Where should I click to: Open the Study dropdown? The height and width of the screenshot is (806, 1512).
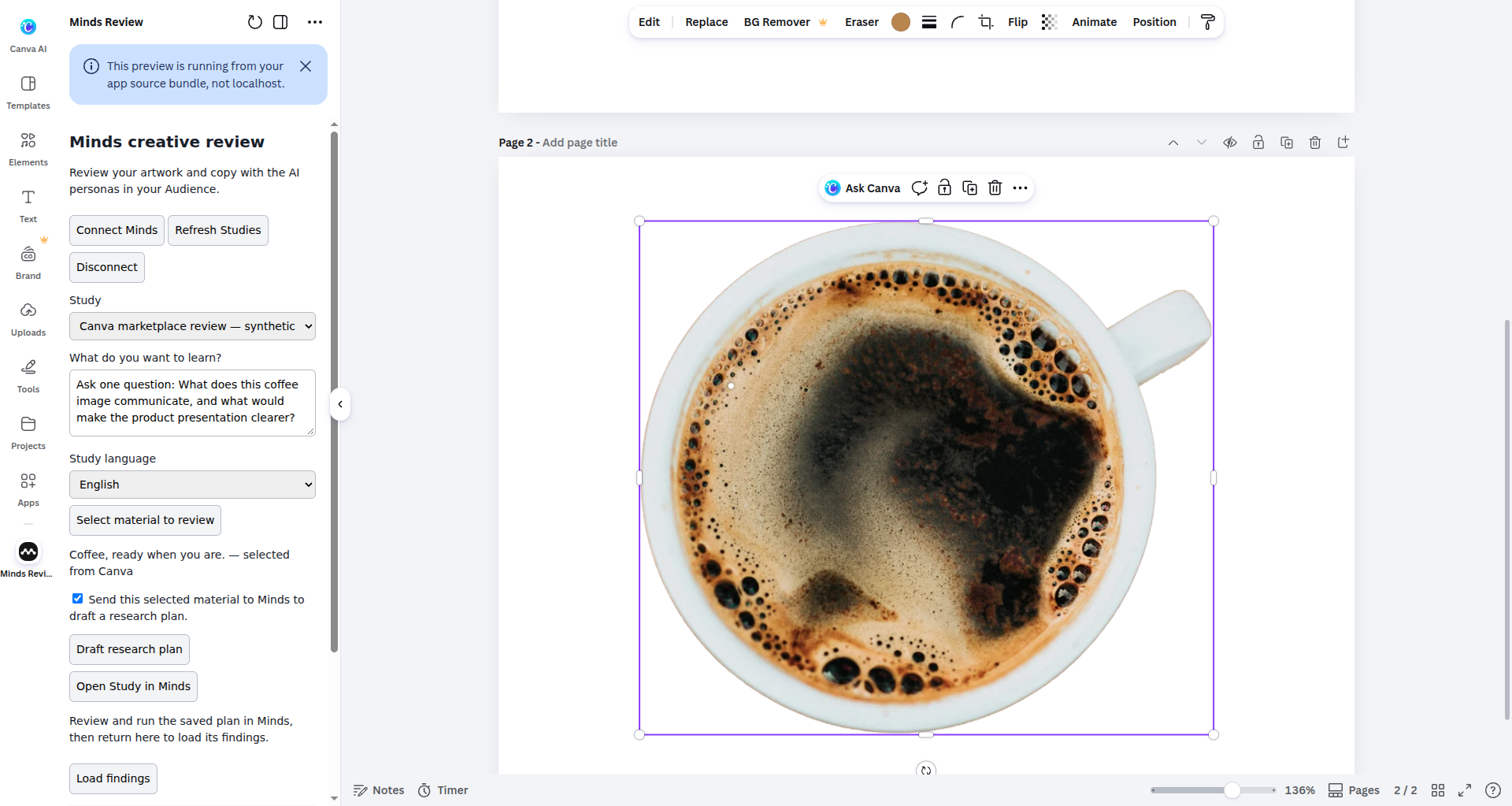(192, 326)
